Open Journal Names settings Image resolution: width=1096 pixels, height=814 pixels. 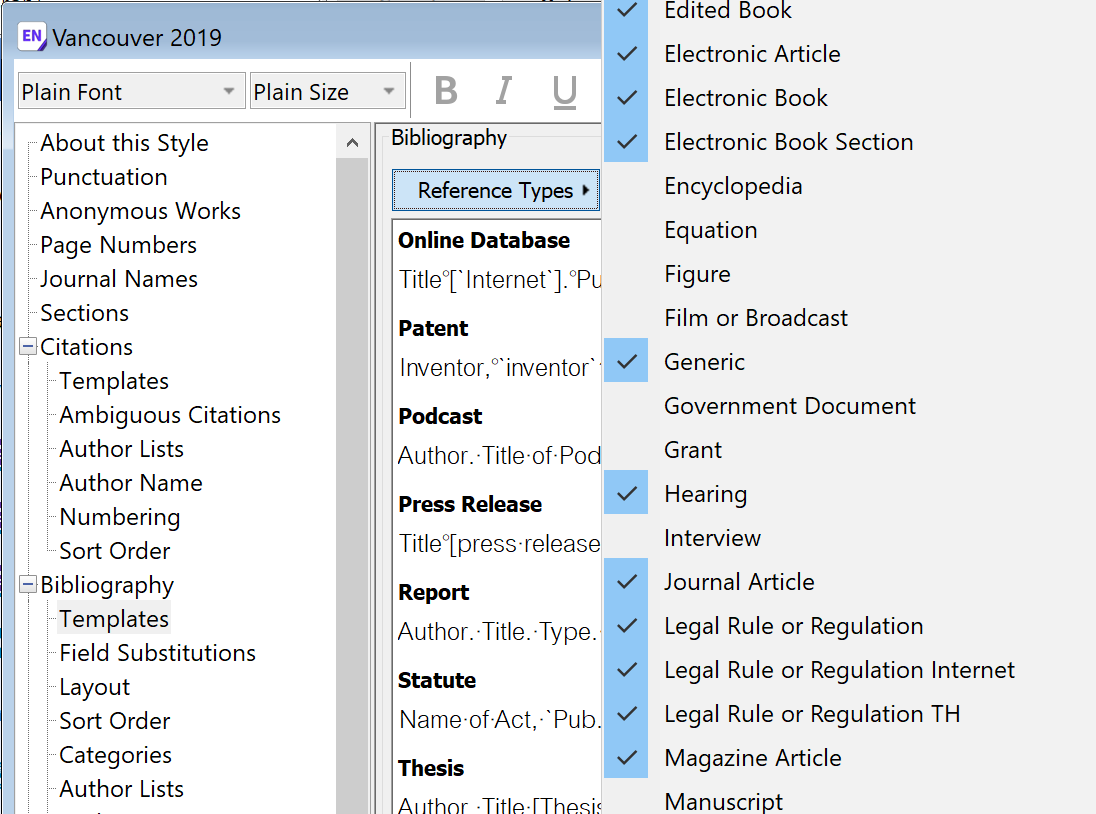point(119,279)
